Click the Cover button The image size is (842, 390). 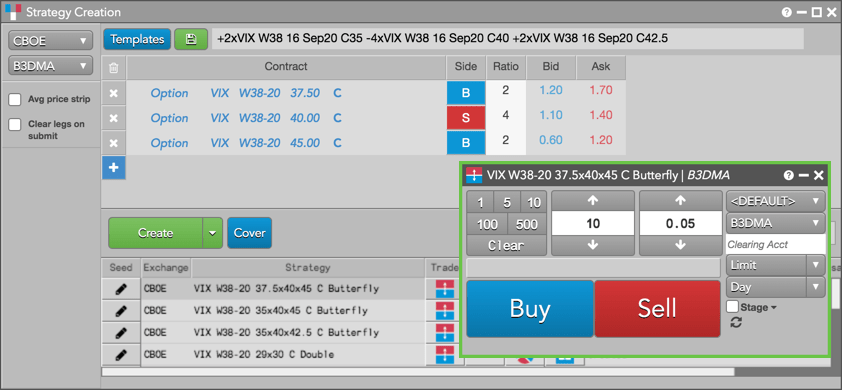point(250,233)
